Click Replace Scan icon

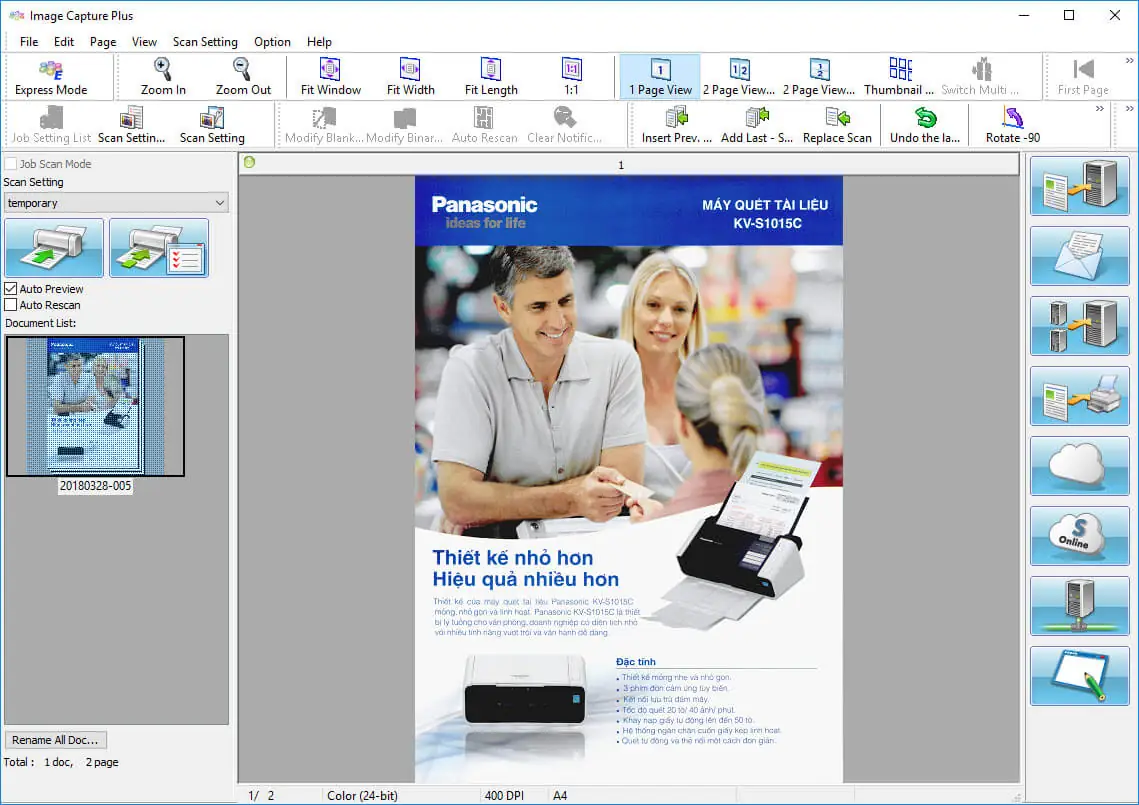837,125
